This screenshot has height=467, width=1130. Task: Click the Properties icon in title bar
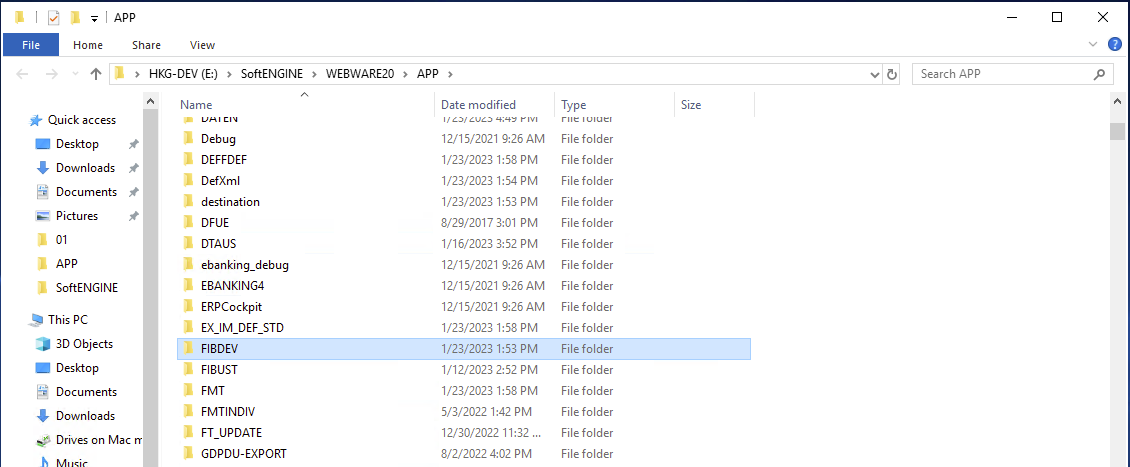[x=54, y=18]
